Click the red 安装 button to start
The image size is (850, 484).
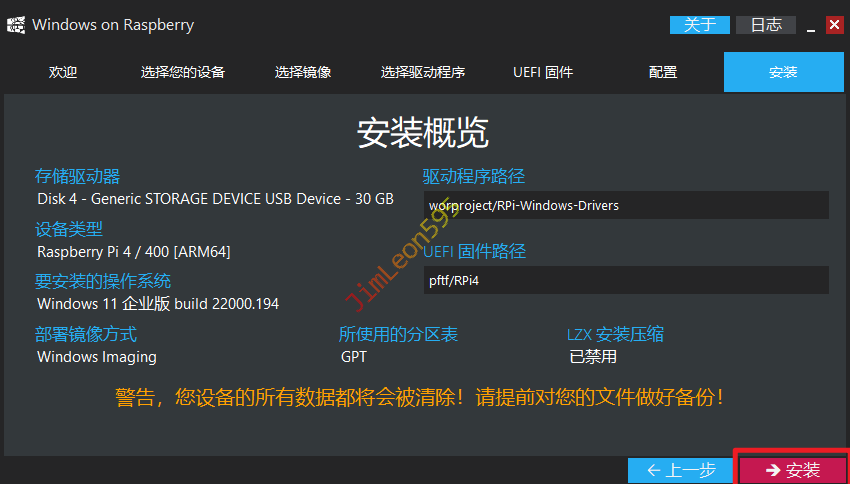792,470
